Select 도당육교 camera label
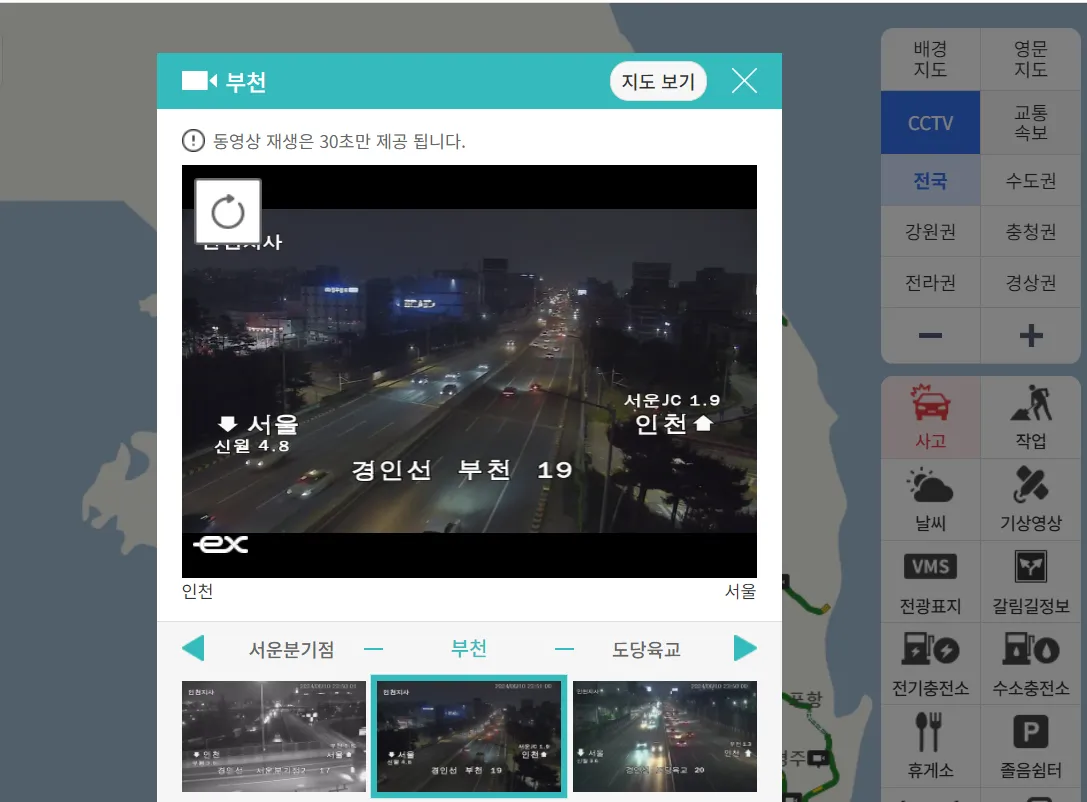This screenshot has height=802, width=1087. [646, 650]
